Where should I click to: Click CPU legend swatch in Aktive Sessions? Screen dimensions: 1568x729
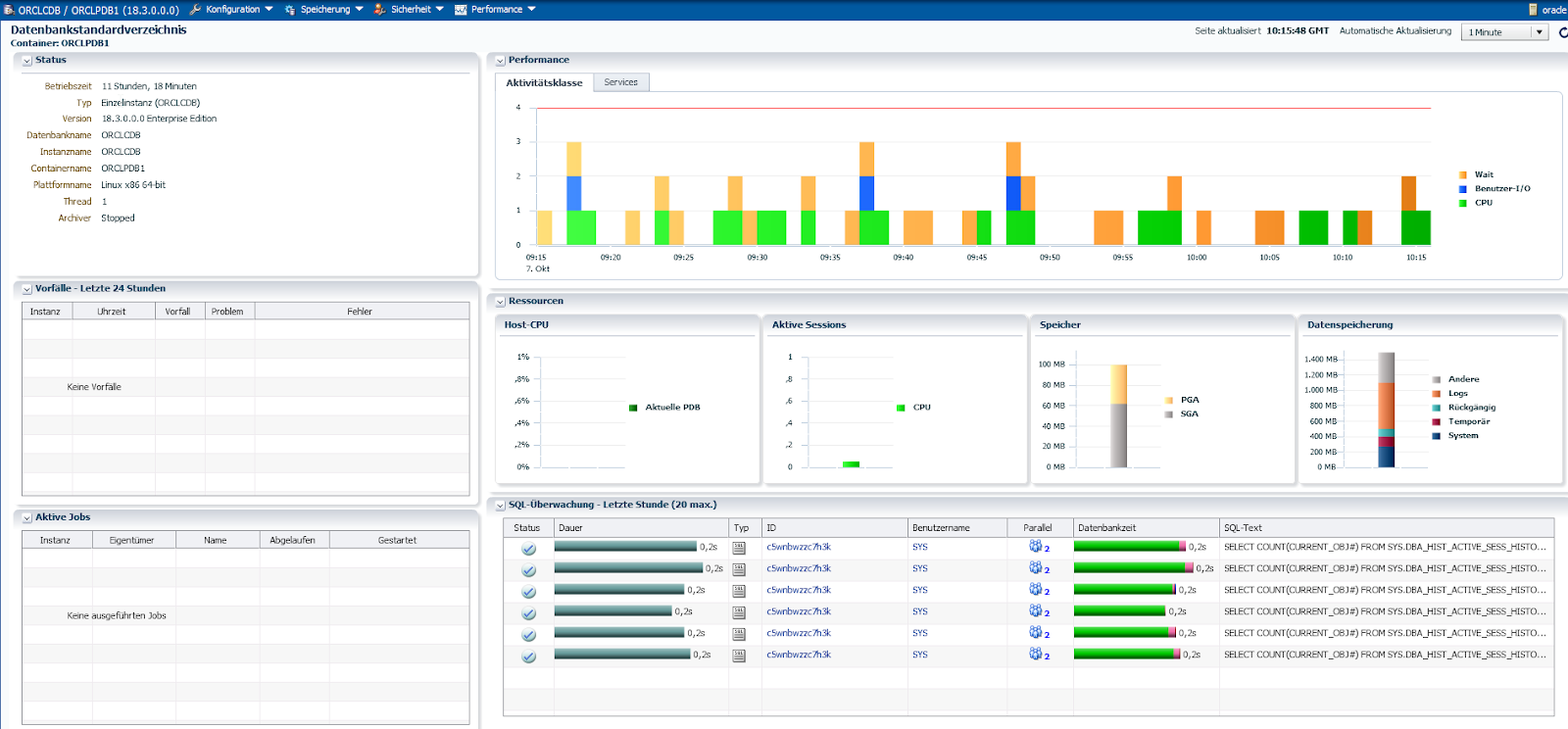coord(901,408)
